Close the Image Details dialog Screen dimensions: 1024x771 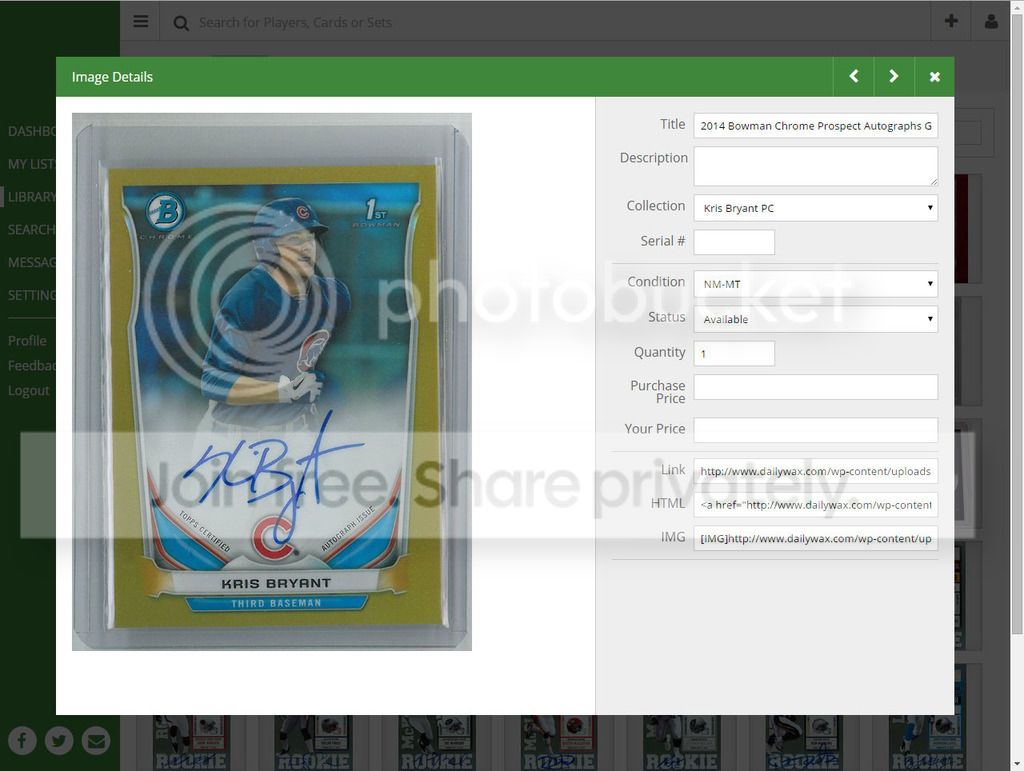(x=935, y=76)
